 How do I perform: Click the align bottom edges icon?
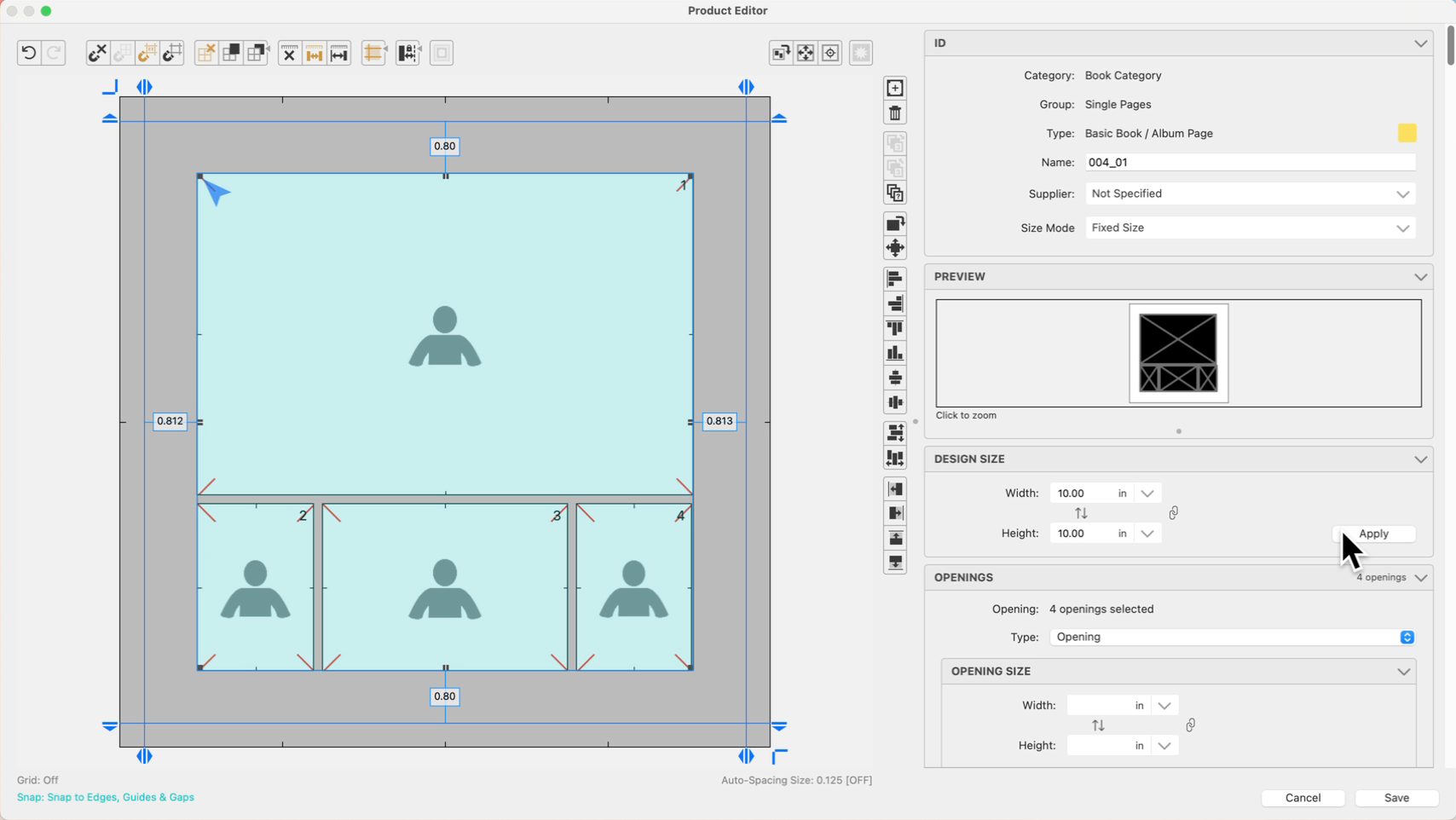pyautogui.click(x=895, y=353)
